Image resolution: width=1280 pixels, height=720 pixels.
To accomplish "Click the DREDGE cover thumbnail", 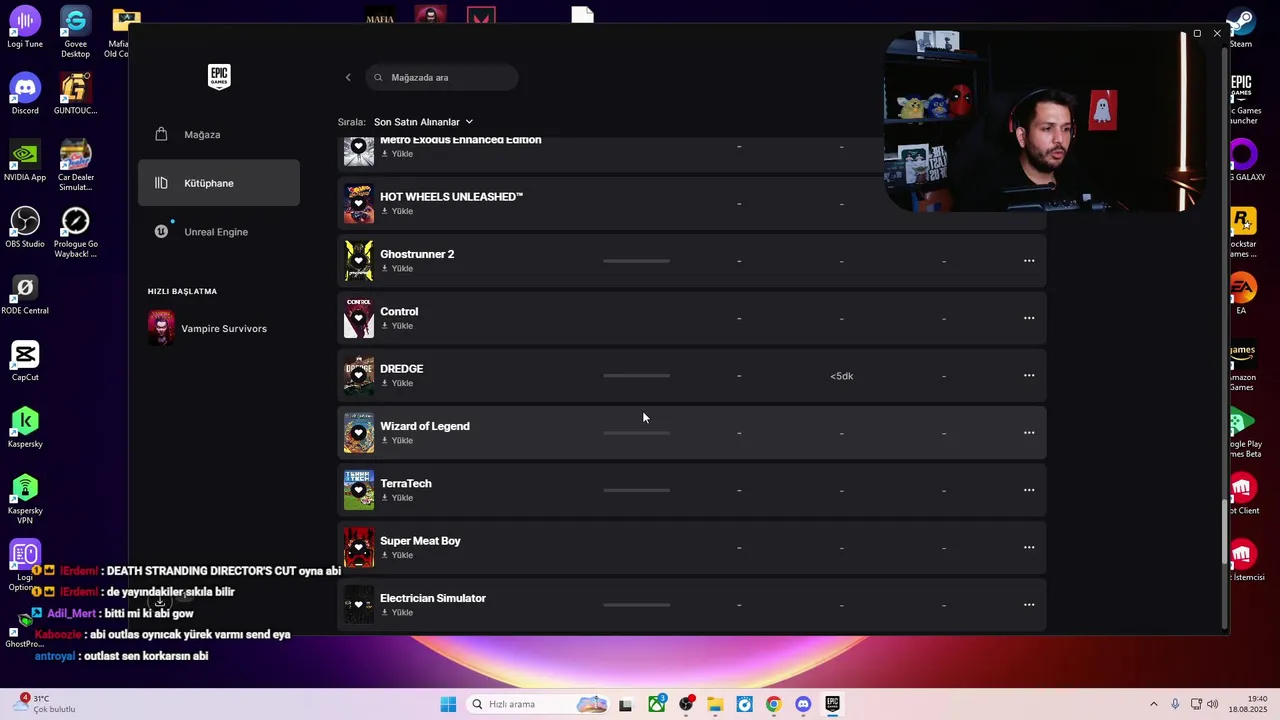I will (x=359, y=375).
